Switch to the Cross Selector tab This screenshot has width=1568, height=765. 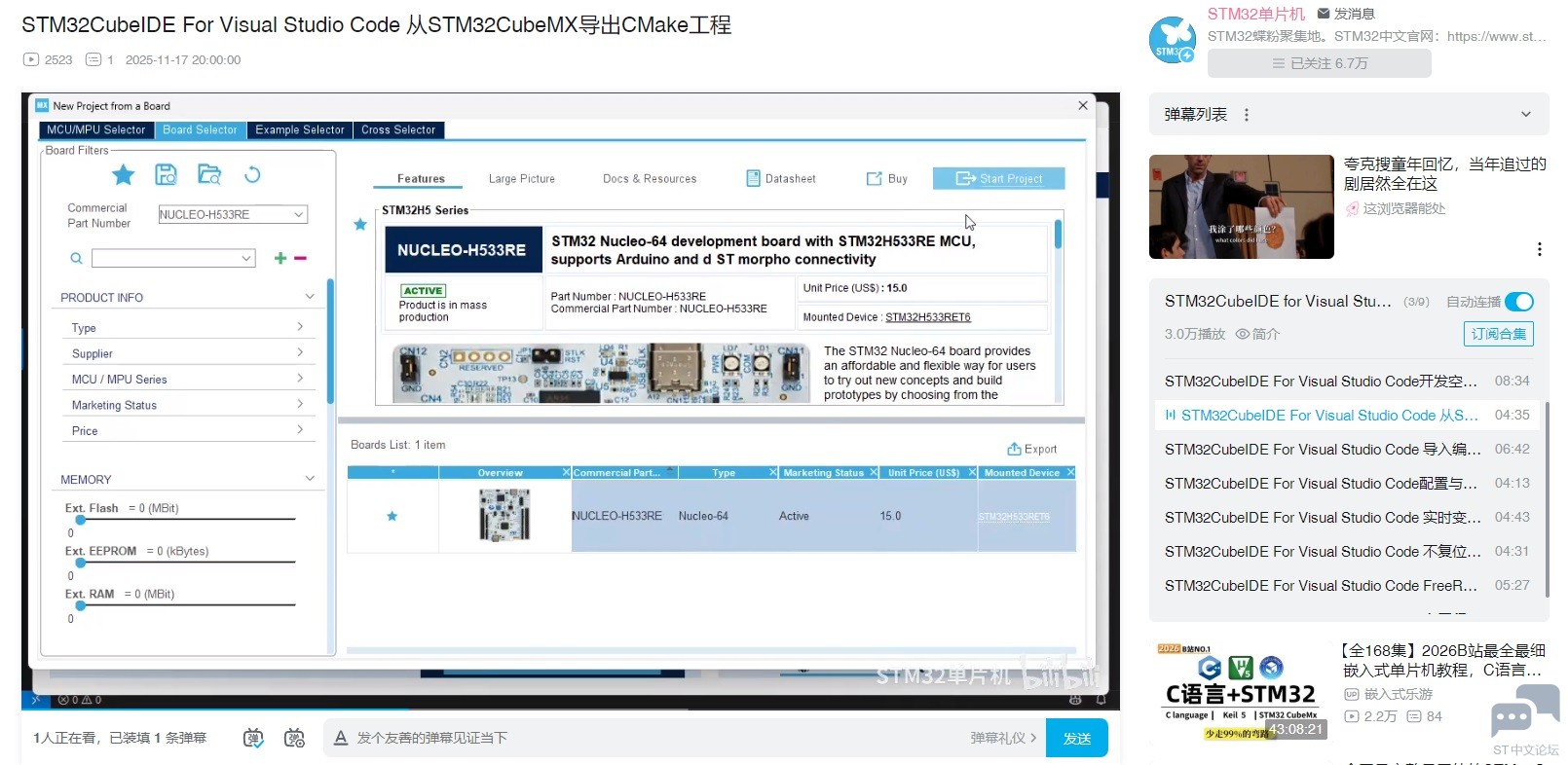point(398,129)
